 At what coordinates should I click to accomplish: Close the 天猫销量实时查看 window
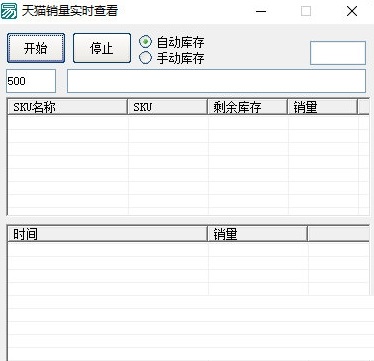[352, 12]
